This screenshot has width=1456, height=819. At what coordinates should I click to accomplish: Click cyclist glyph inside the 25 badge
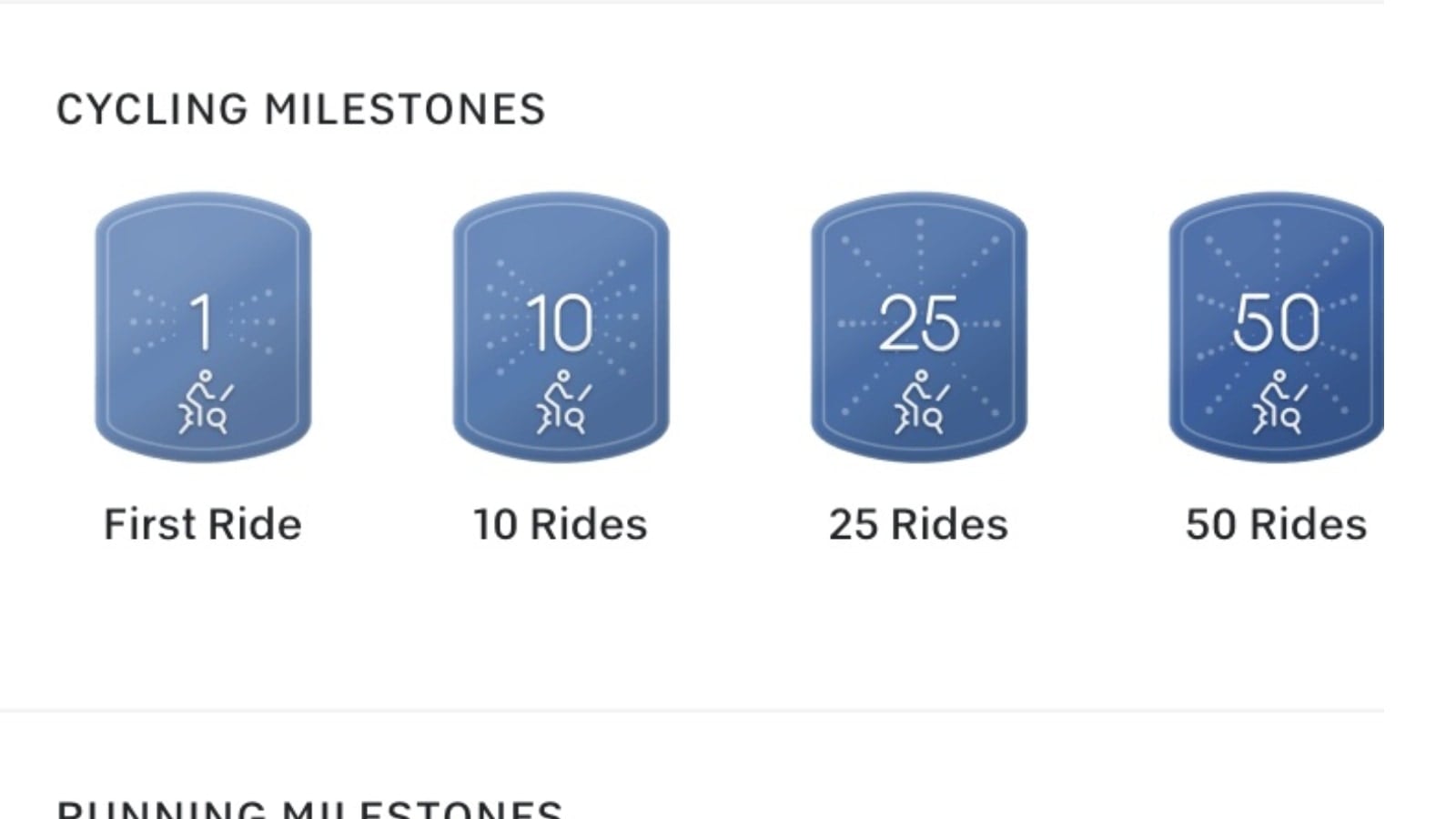(x=921, y=401)
